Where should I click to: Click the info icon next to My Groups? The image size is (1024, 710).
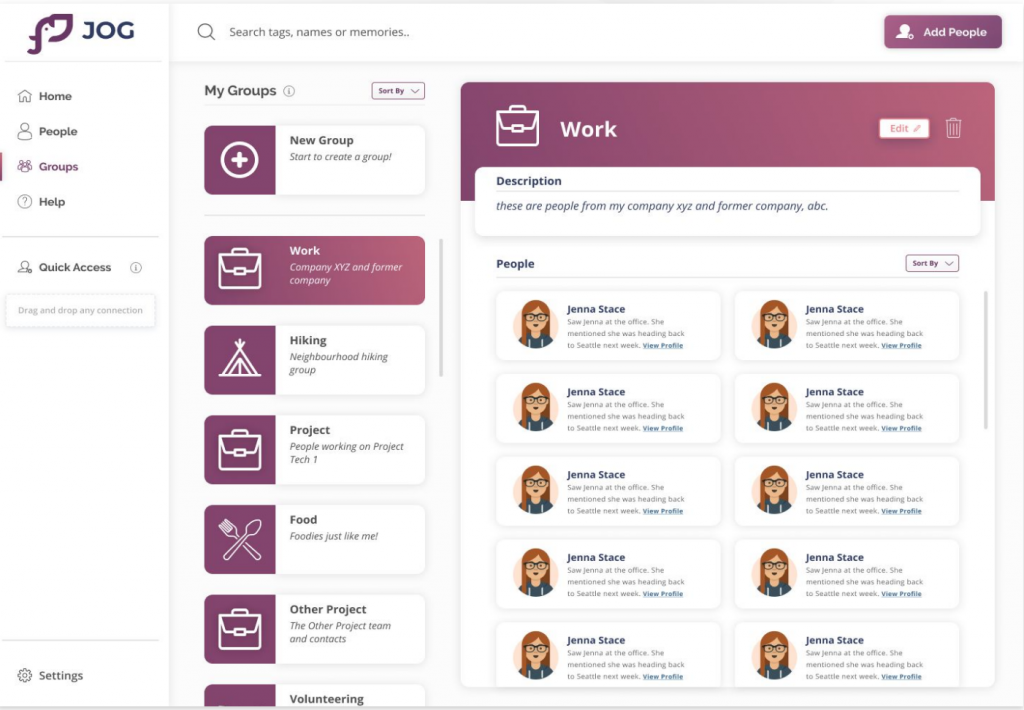[289, 91]
